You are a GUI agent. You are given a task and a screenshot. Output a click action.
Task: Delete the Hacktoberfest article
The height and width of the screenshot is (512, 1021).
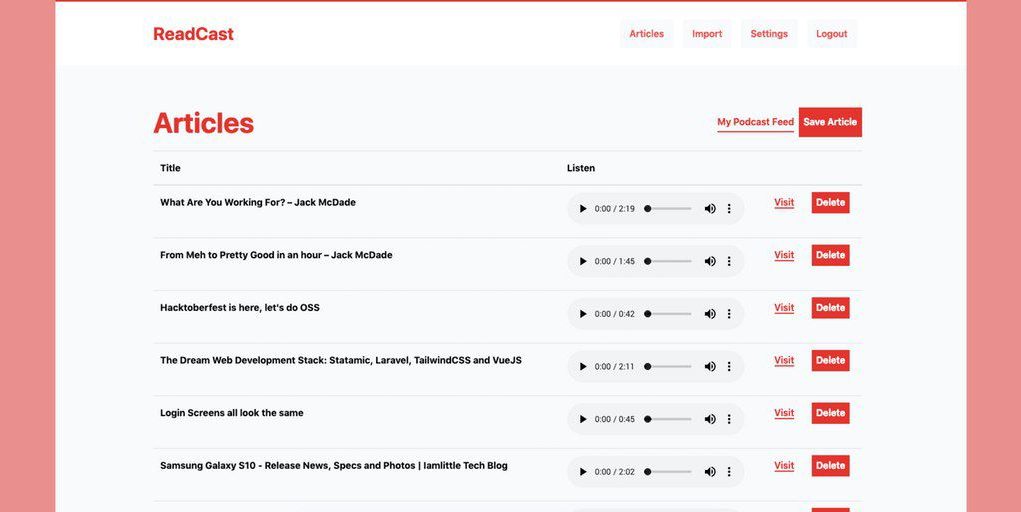830,307
